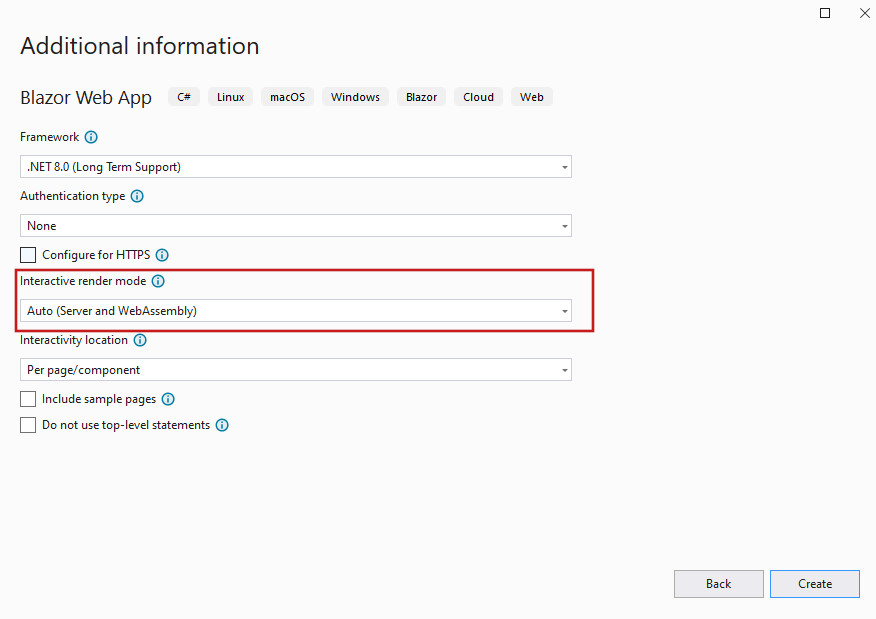Image resolution: width=876 pixels, height=619 pixels.
Task: Click the Blazor tag
Action: (x=421, y=97)
